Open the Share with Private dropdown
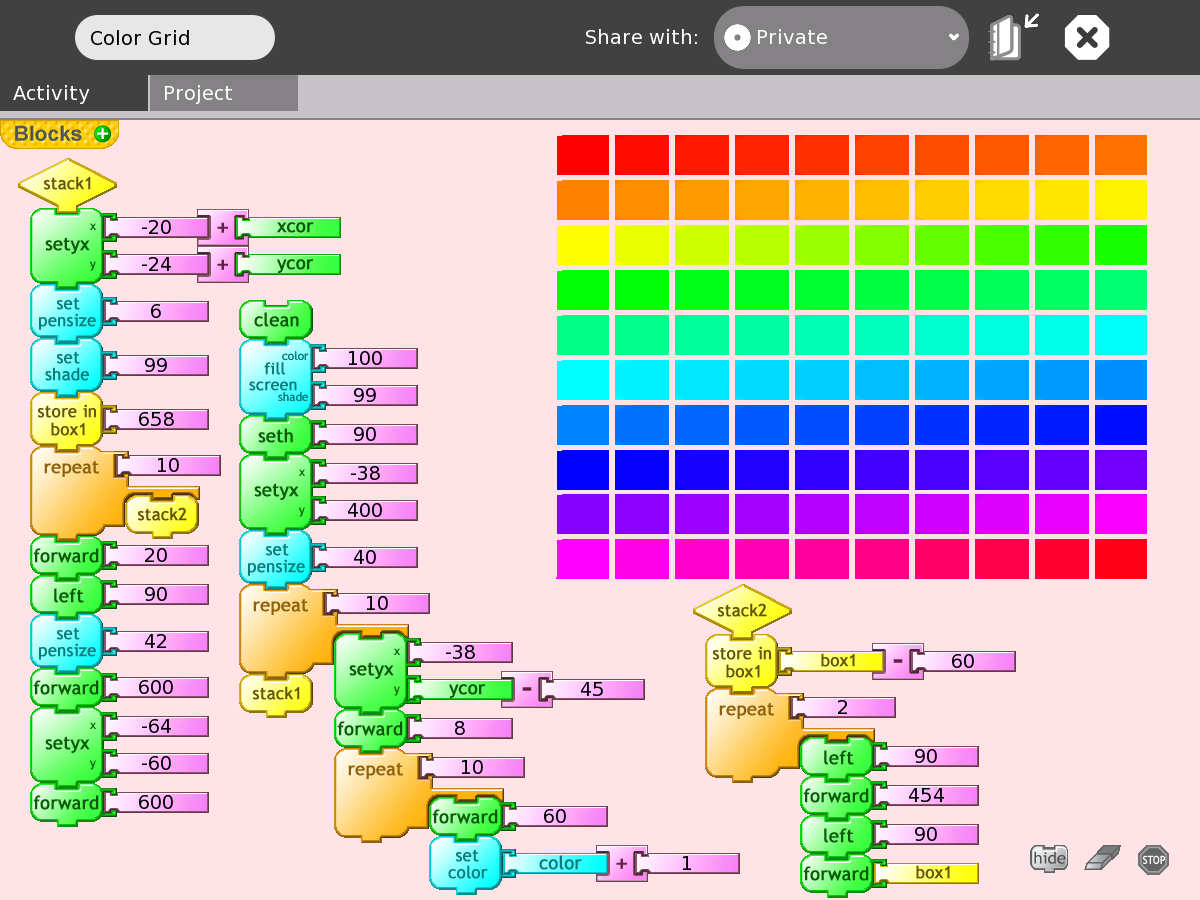Screen dimensions: 1200x900 (x=841, y=38)
